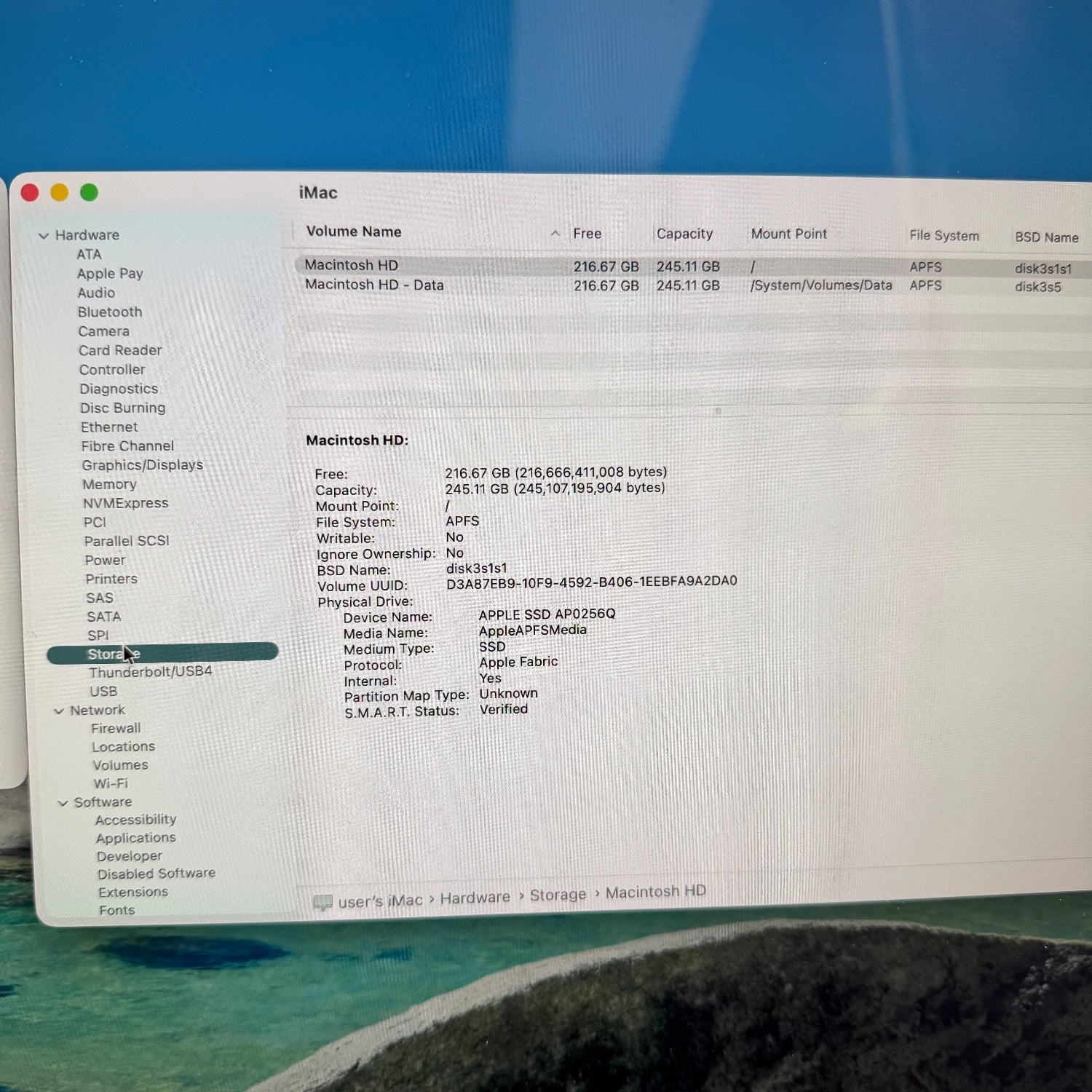
Task: Click the yellow minimize window button
Action: (60, 192)
